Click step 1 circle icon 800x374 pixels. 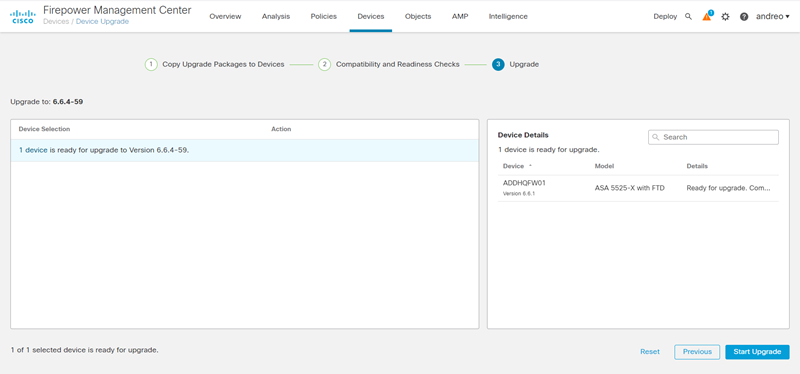coord(151,65)
